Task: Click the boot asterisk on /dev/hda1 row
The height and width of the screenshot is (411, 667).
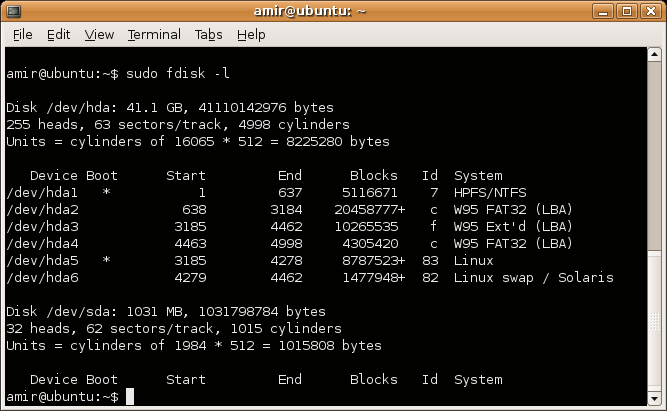Action: pos(106,191)
